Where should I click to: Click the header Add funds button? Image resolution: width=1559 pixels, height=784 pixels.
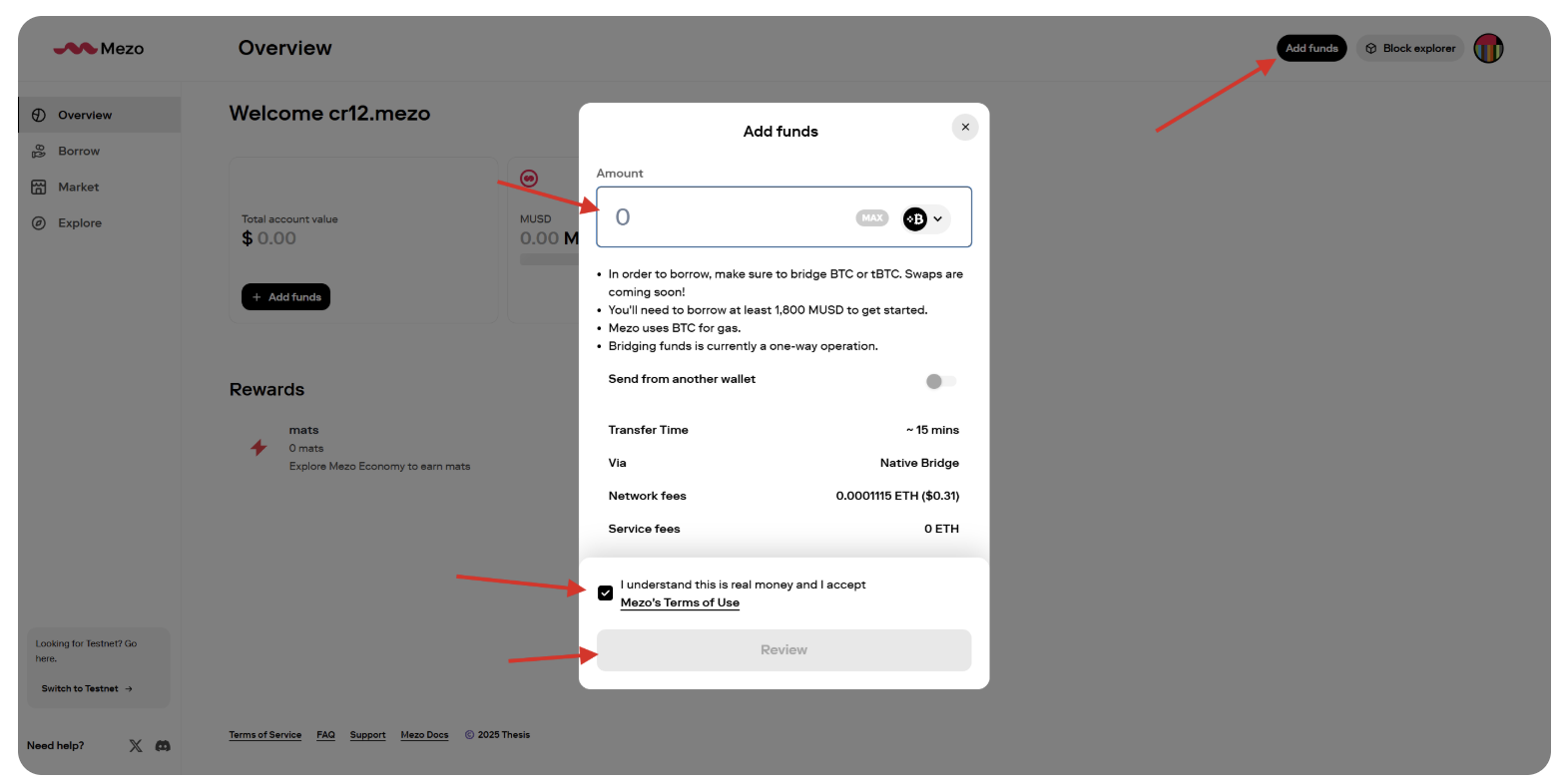tap(1310, 48)
